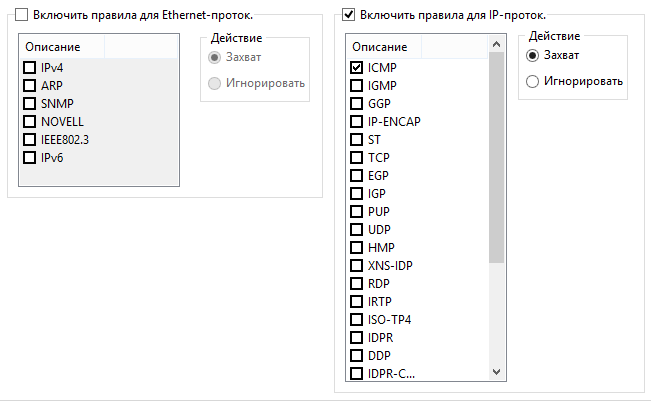Check the XNS-IDP protocol checkbox
This screenshot has height=401, width=651.
click(x=356, y=265)
